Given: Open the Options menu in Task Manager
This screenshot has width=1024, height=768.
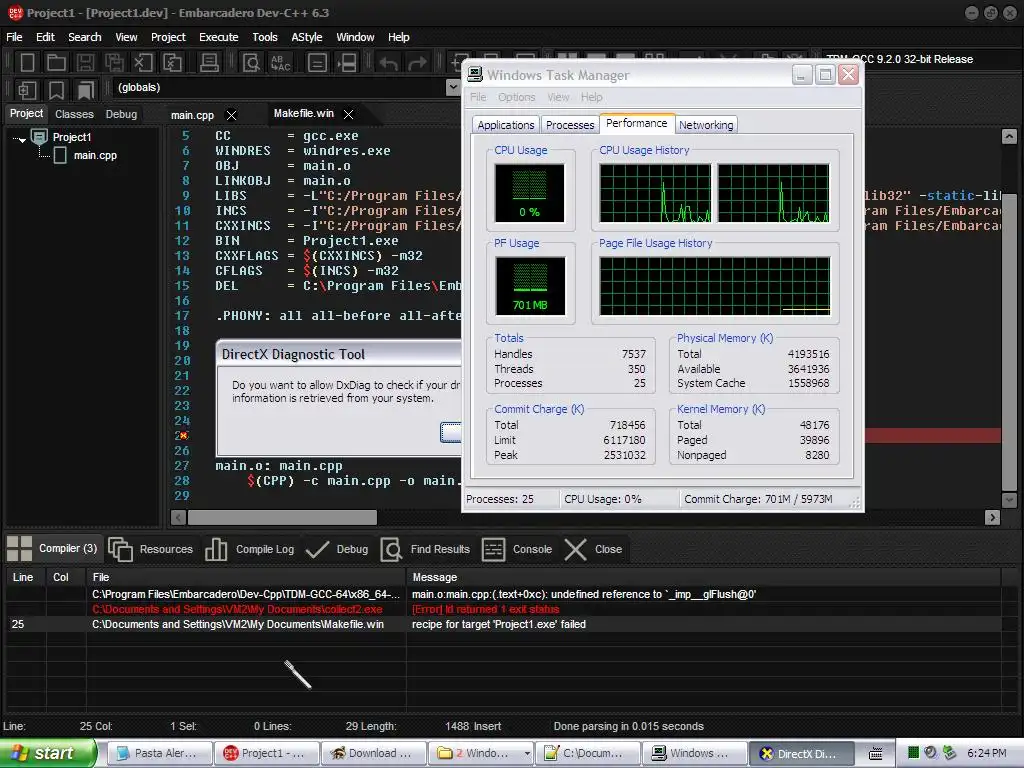Looking at the screenshot, I should coord(517,97).
